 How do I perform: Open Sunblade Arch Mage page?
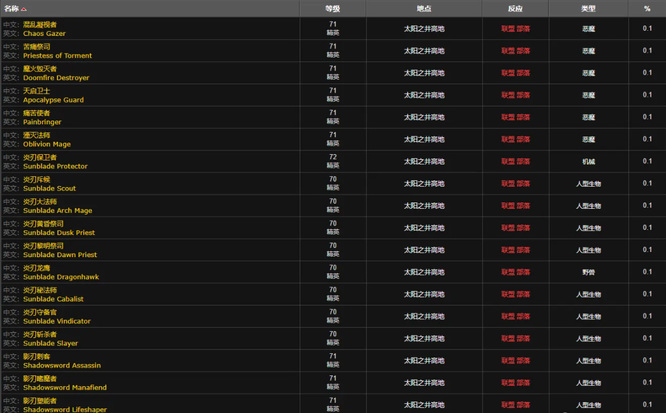coord(57,210)
